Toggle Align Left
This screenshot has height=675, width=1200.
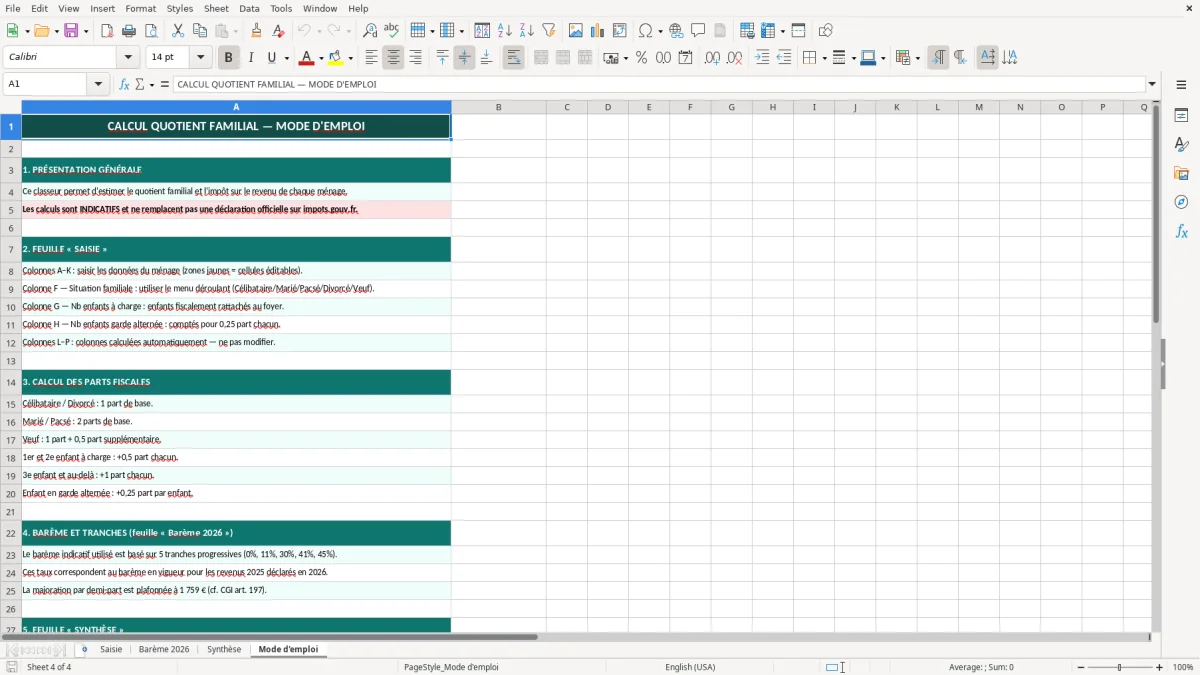(x=371, y=58)
